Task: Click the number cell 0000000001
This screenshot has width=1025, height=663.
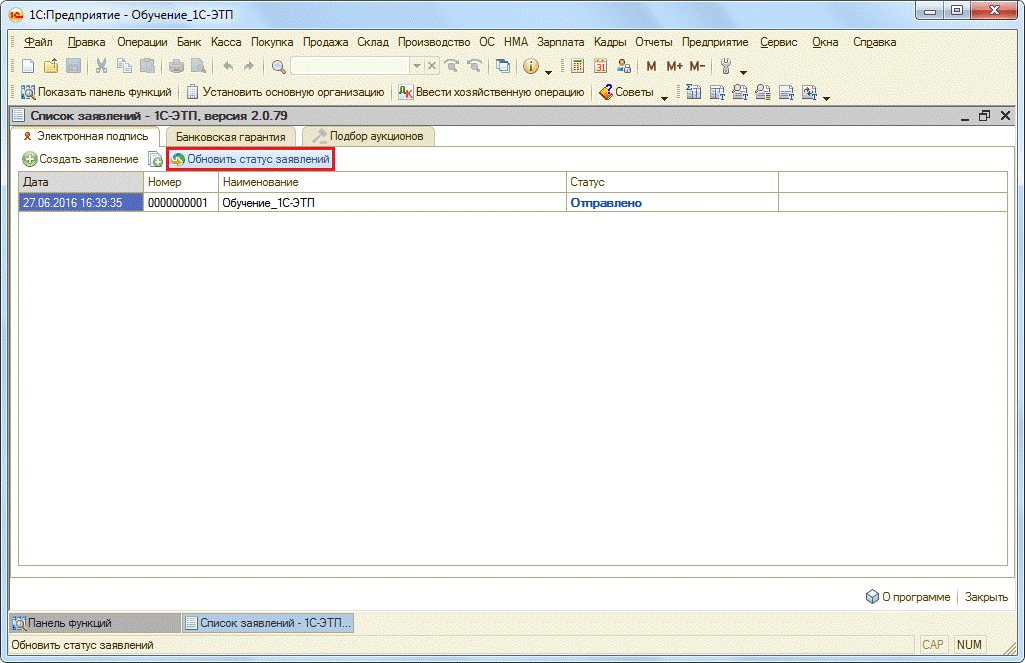Action: 180,203
